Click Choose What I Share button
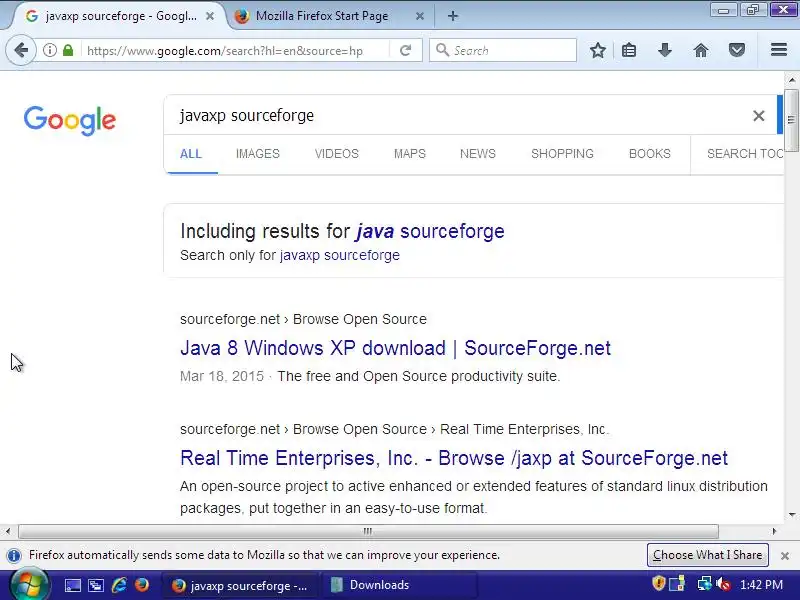 707,555
